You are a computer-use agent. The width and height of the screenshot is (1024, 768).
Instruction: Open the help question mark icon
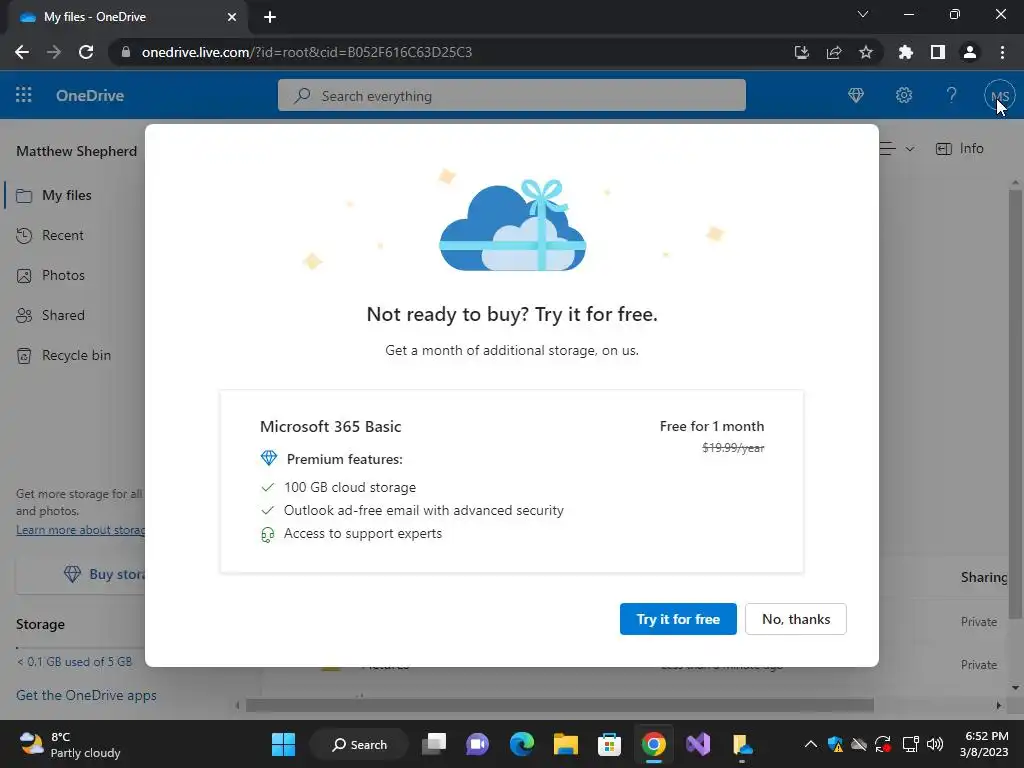[952, 95]
